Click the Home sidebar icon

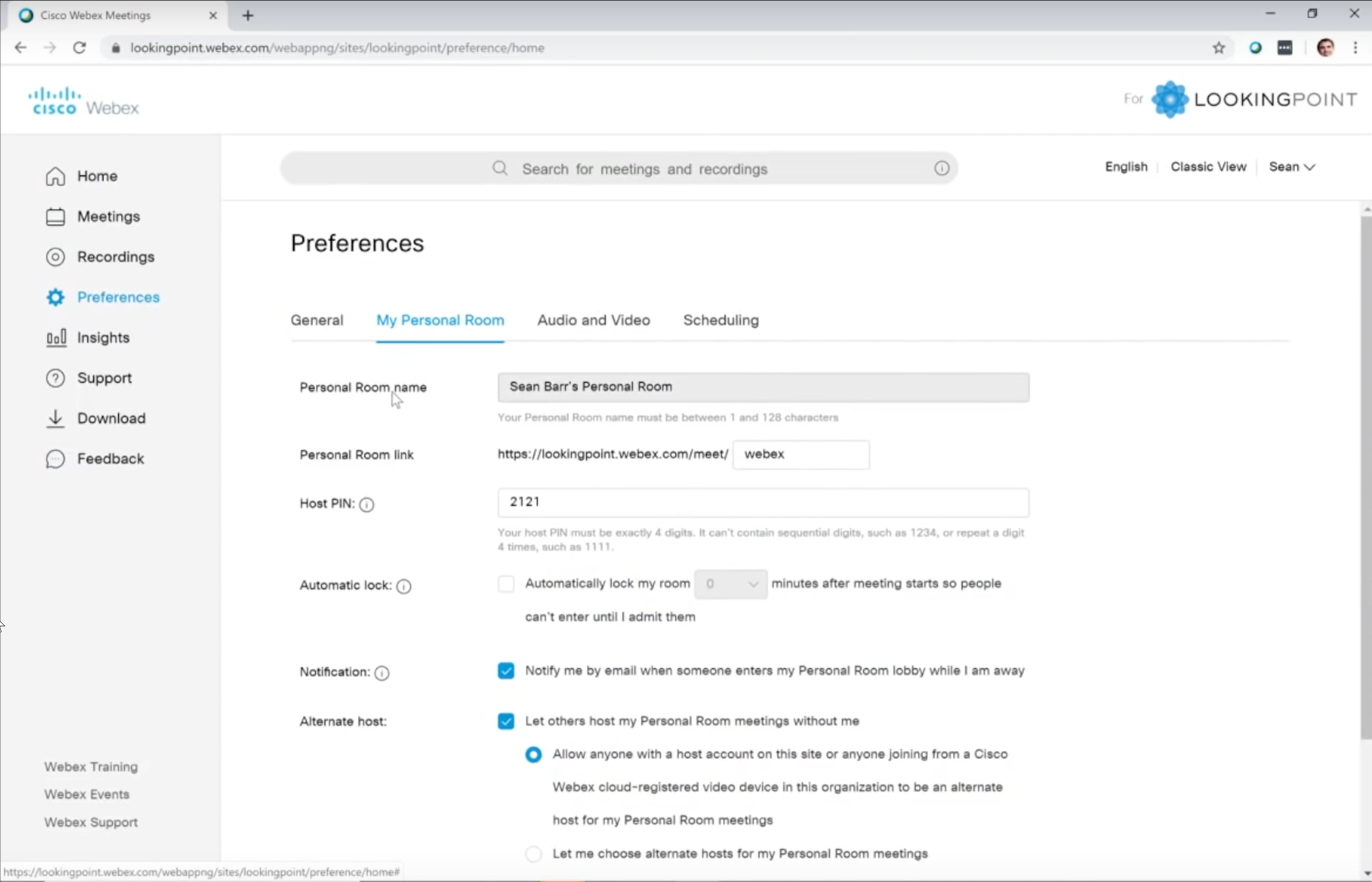[x=54, y=176]
